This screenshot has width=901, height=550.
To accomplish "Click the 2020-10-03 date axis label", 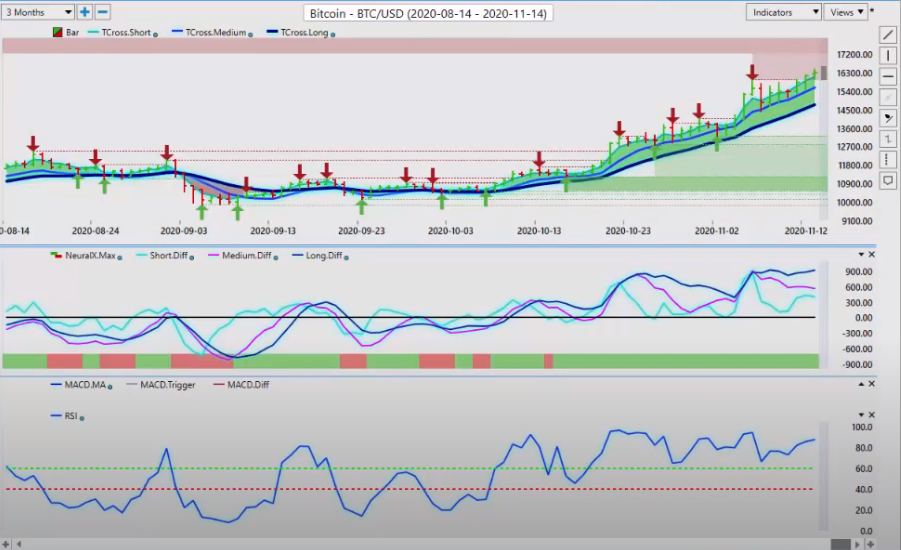I will point(450,230).
